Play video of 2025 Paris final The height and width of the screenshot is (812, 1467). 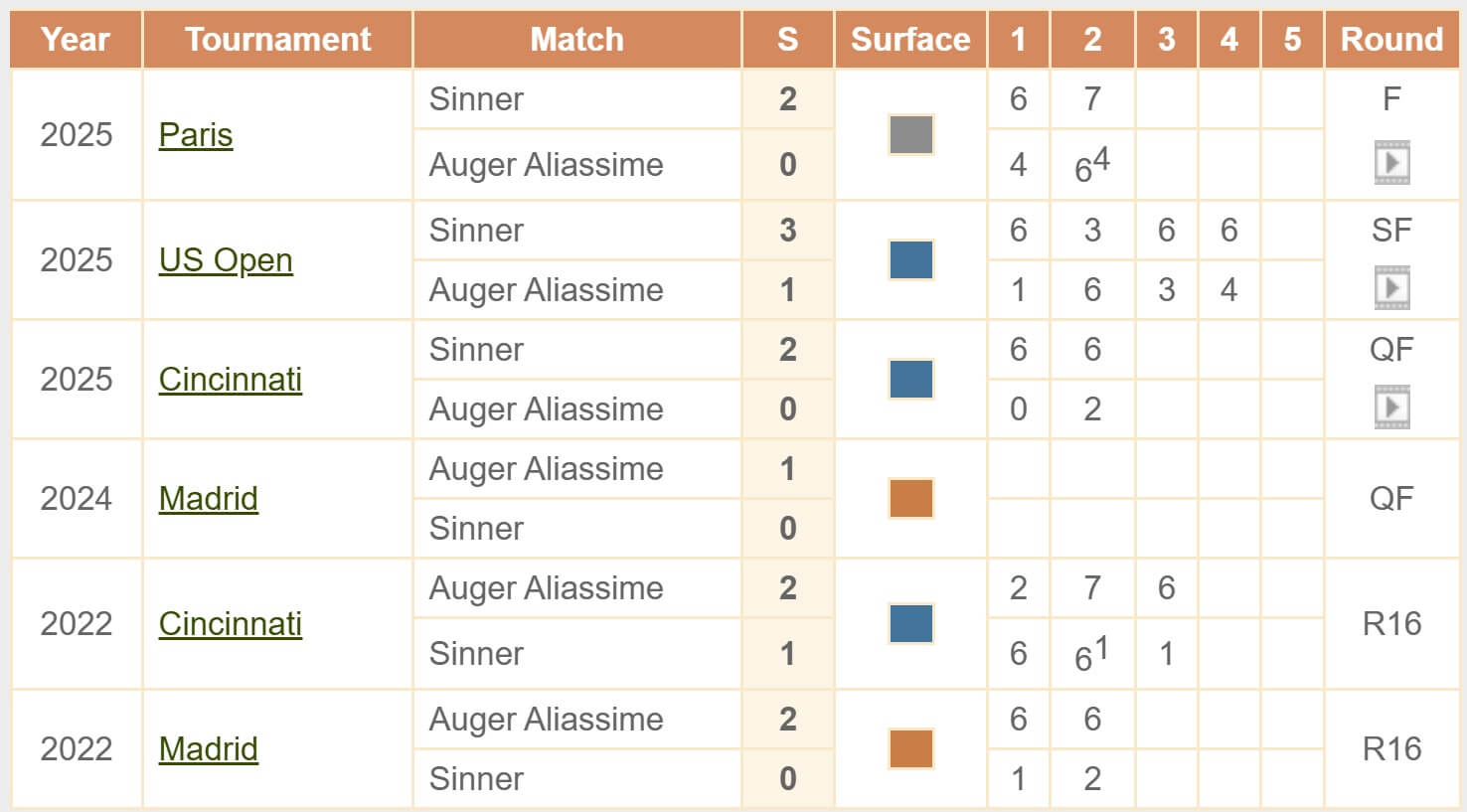tap(1391, 163)
